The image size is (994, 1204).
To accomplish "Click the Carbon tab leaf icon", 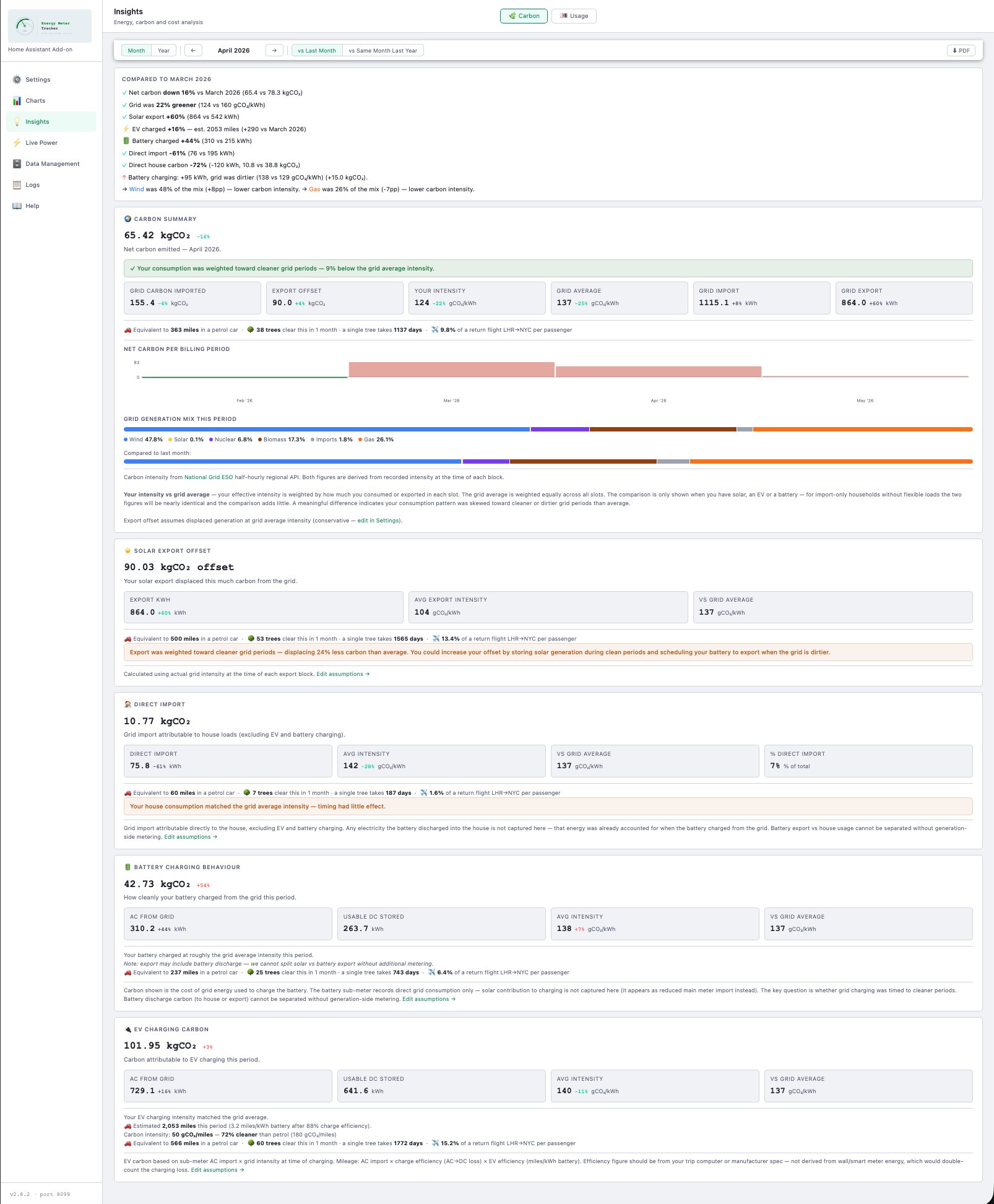I will point(512,16).
